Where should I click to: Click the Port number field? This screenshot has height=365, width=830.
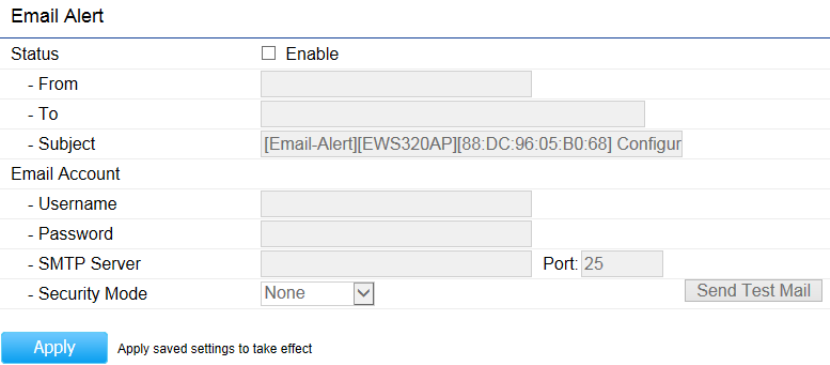click(x=622, y=263)
